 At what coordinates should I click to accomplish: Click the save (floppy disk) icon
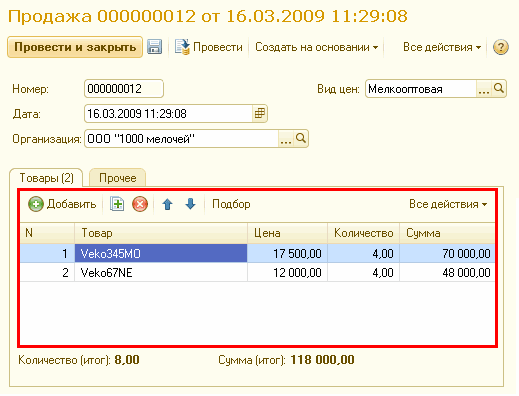point(154,47)
